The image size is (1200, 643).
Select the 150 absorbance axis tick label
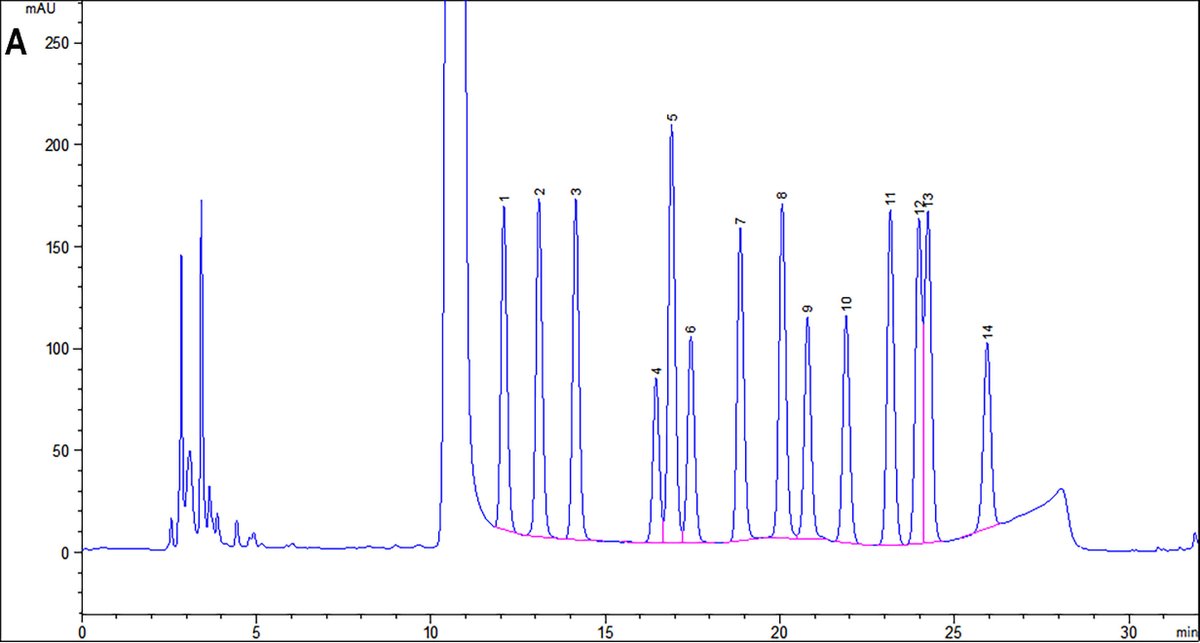[58, 247]
